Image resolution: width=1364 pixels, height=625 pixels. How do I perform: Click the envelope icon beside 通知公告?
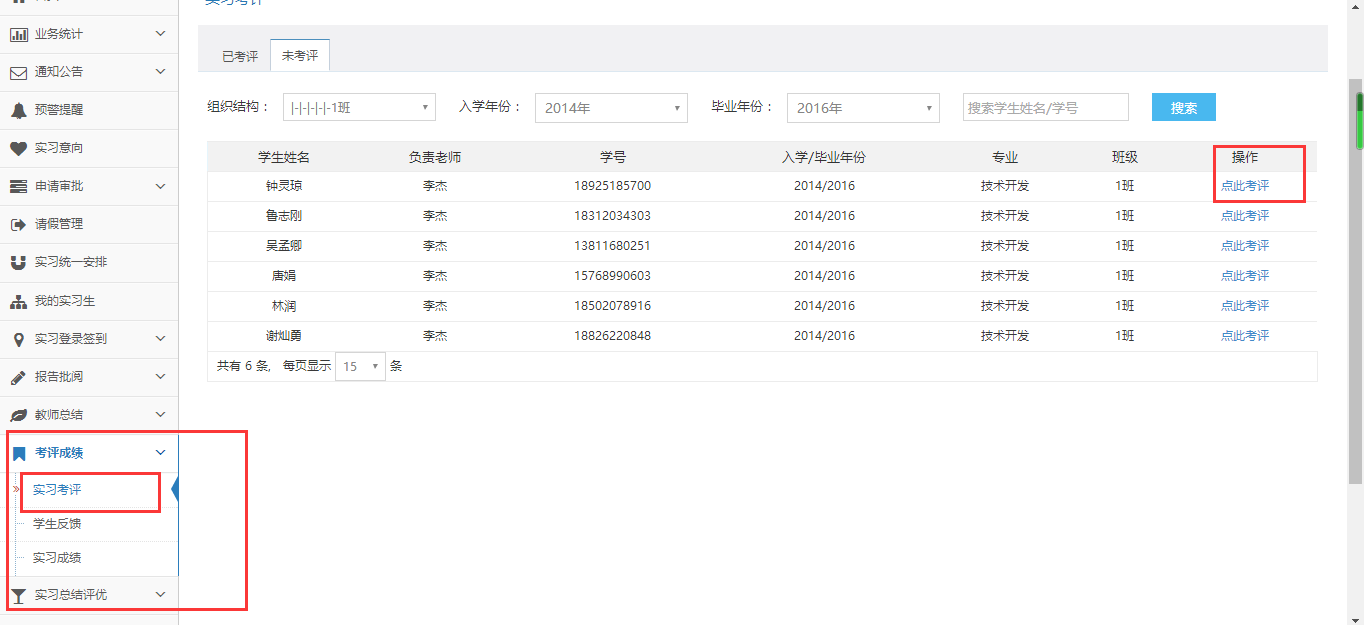(x=18, y=72)
